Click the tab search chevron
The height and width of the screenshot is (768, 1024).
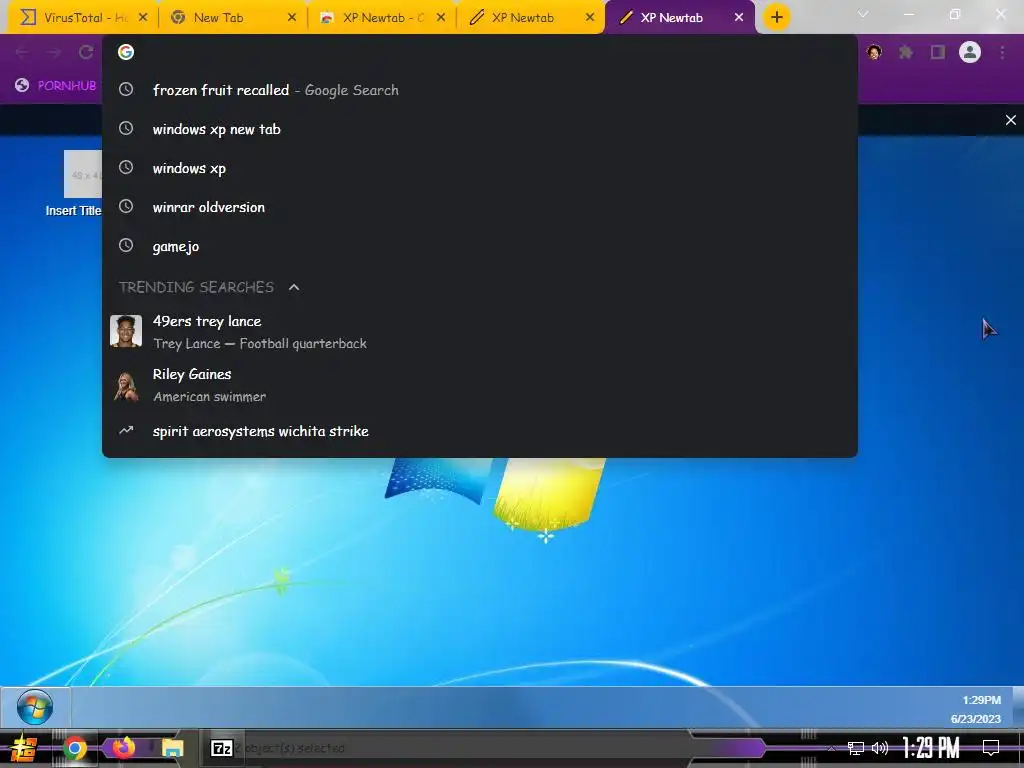coord(863,14)
